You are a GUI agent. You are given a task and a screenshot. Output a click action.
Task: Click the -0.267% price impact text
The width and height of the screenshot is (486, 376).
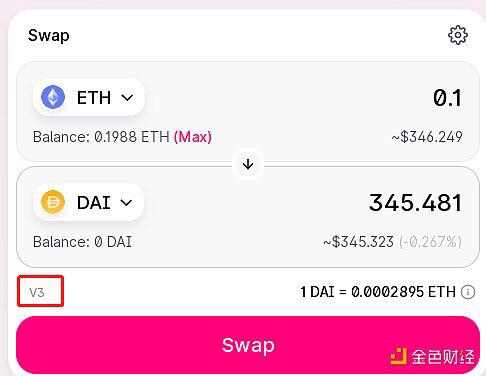430,242
